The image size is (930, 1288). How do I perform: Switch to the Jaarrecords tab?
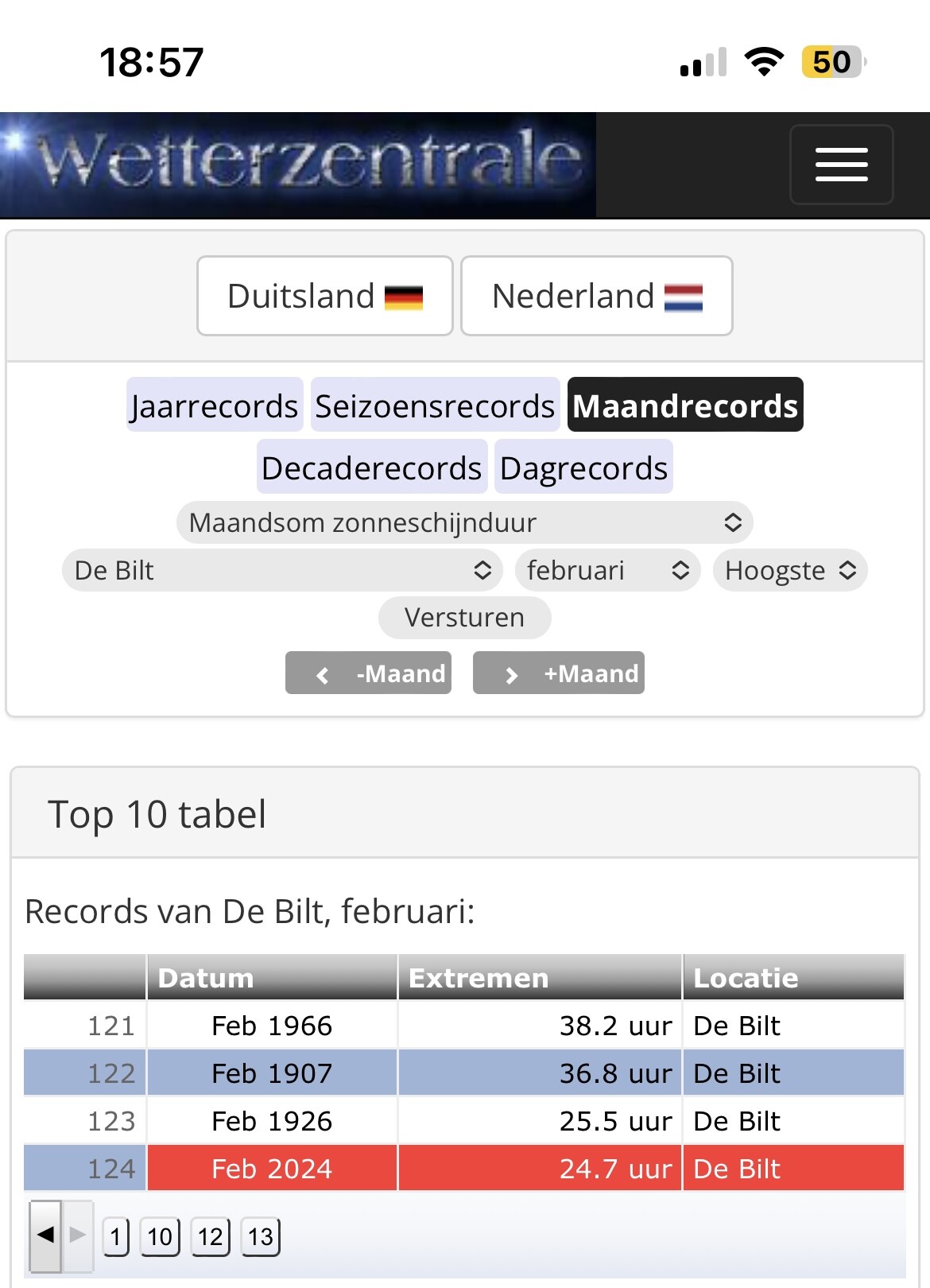(215, 405)
